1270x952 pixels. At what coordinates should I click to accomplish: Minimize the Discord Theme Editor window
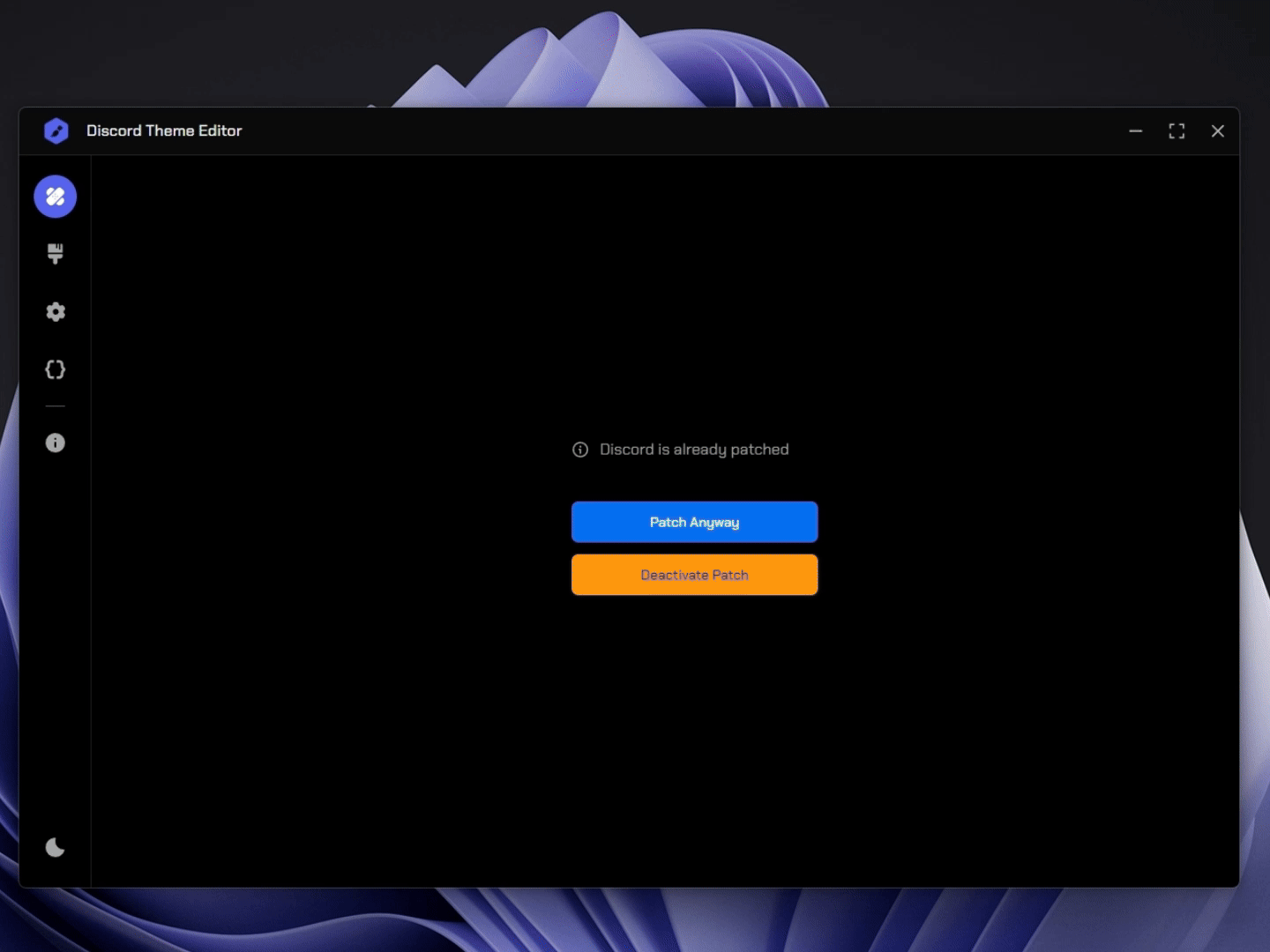[x=1136, y=131]
